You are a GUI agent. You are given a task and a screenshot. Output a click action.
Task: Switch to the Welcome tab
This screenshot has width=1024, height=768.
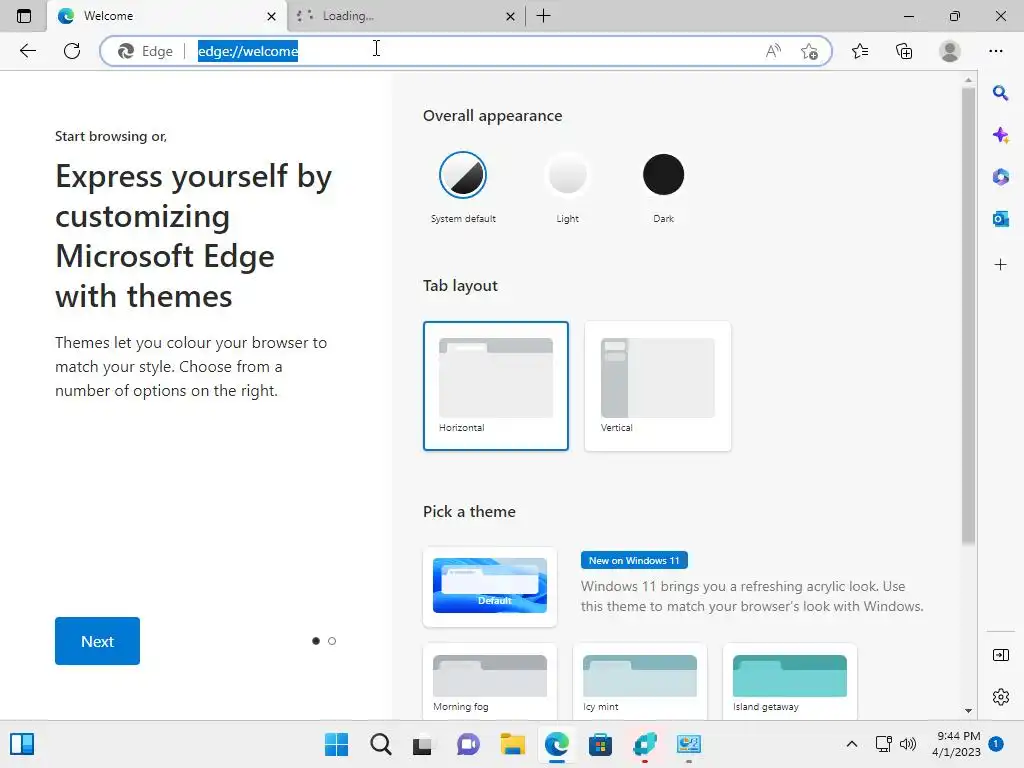click(x=167, y=16)
